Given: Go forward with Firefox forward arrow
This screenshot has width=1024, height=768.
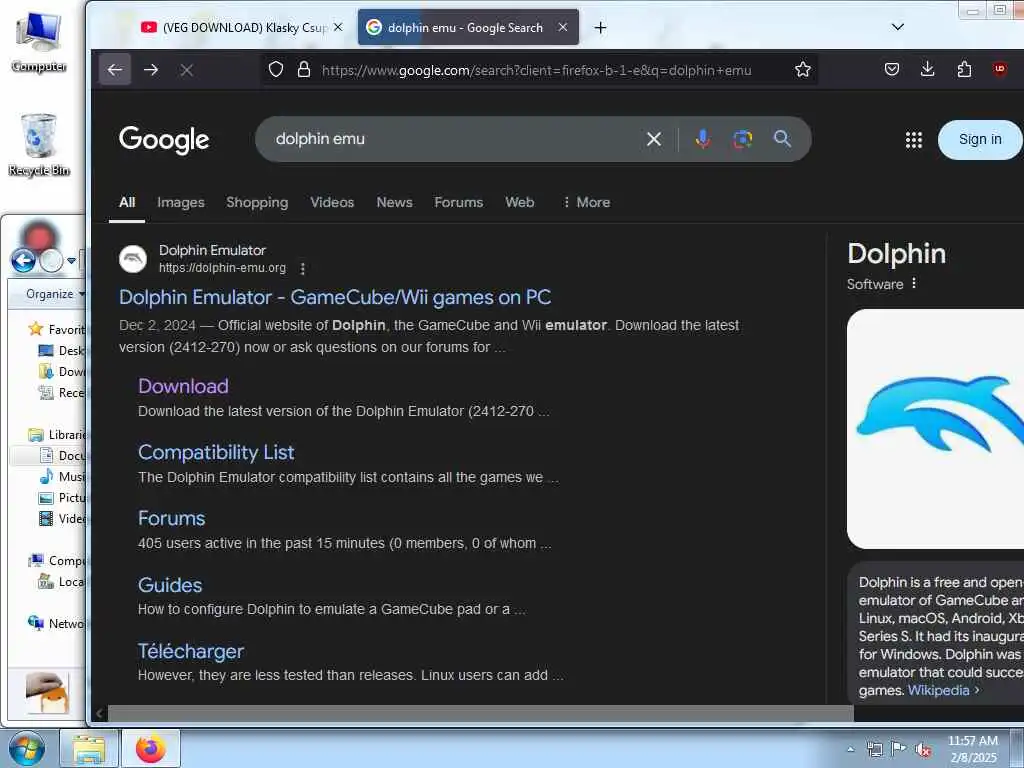Looking at the screenshot, I should click(151, 70).
